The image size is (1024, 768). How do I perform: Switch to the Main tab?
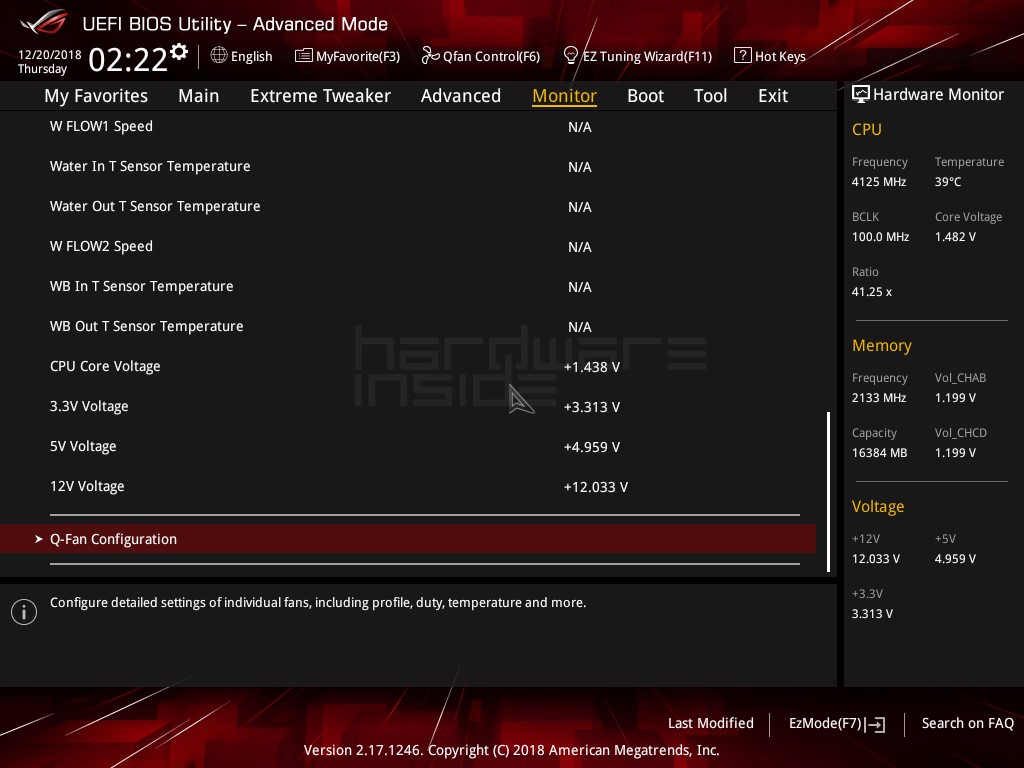click(199, 96)
